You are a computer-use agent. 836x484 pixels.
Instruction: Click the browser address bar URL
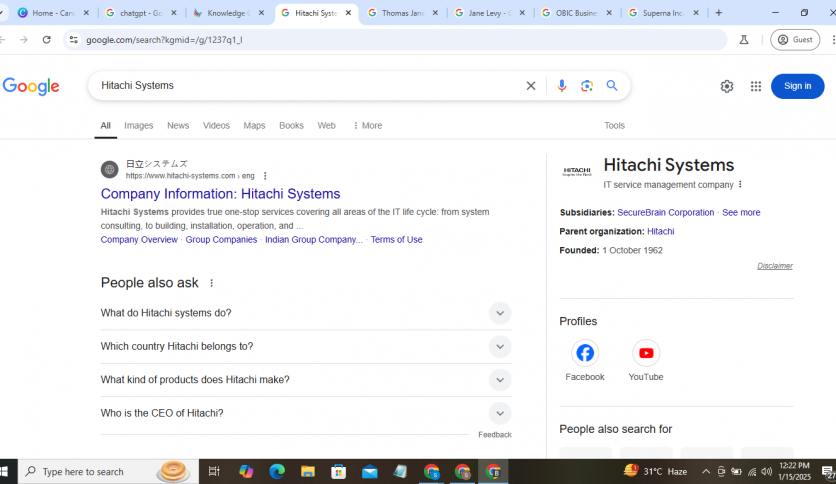click(x=164, y=39)
